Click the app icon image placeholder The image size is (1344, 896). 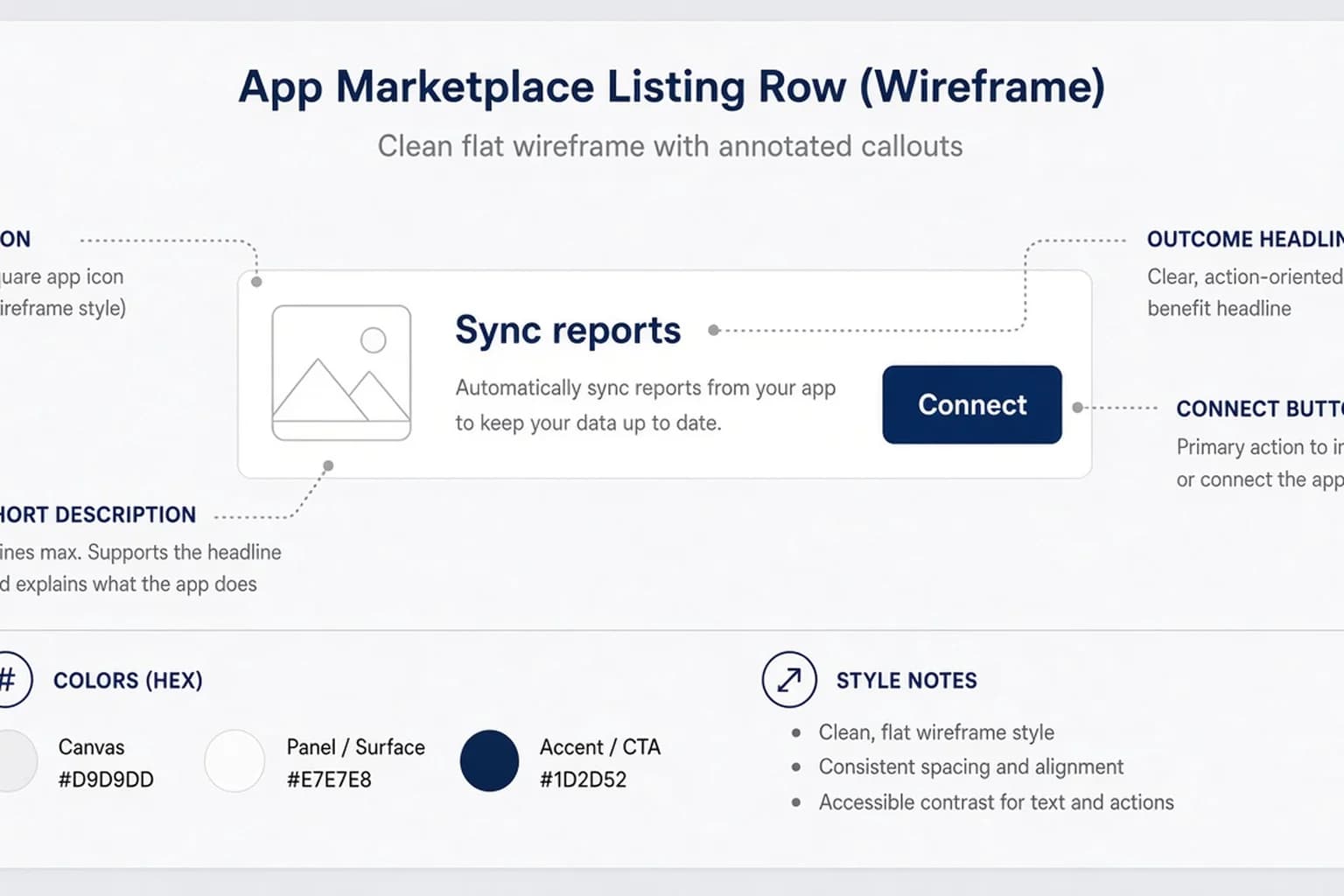tap(341, 373)
